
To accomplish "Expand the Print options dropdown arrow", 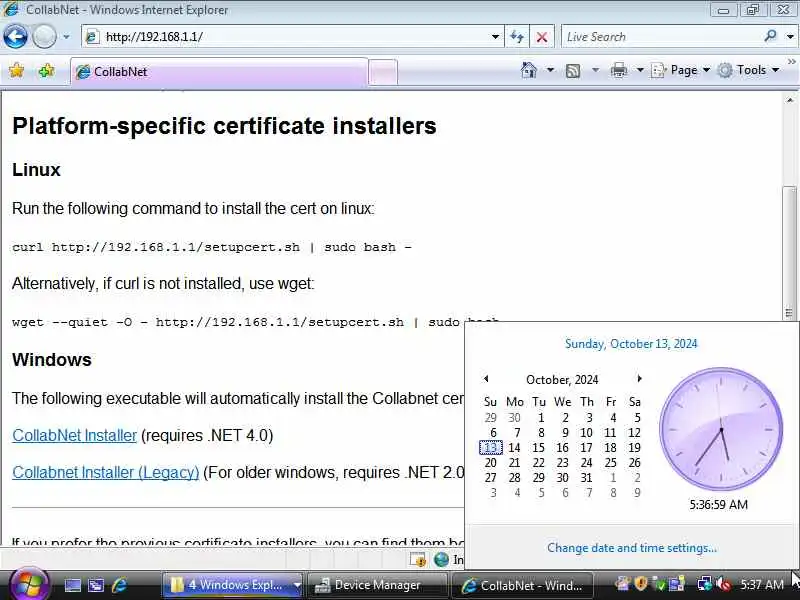I will coord(640,70).
